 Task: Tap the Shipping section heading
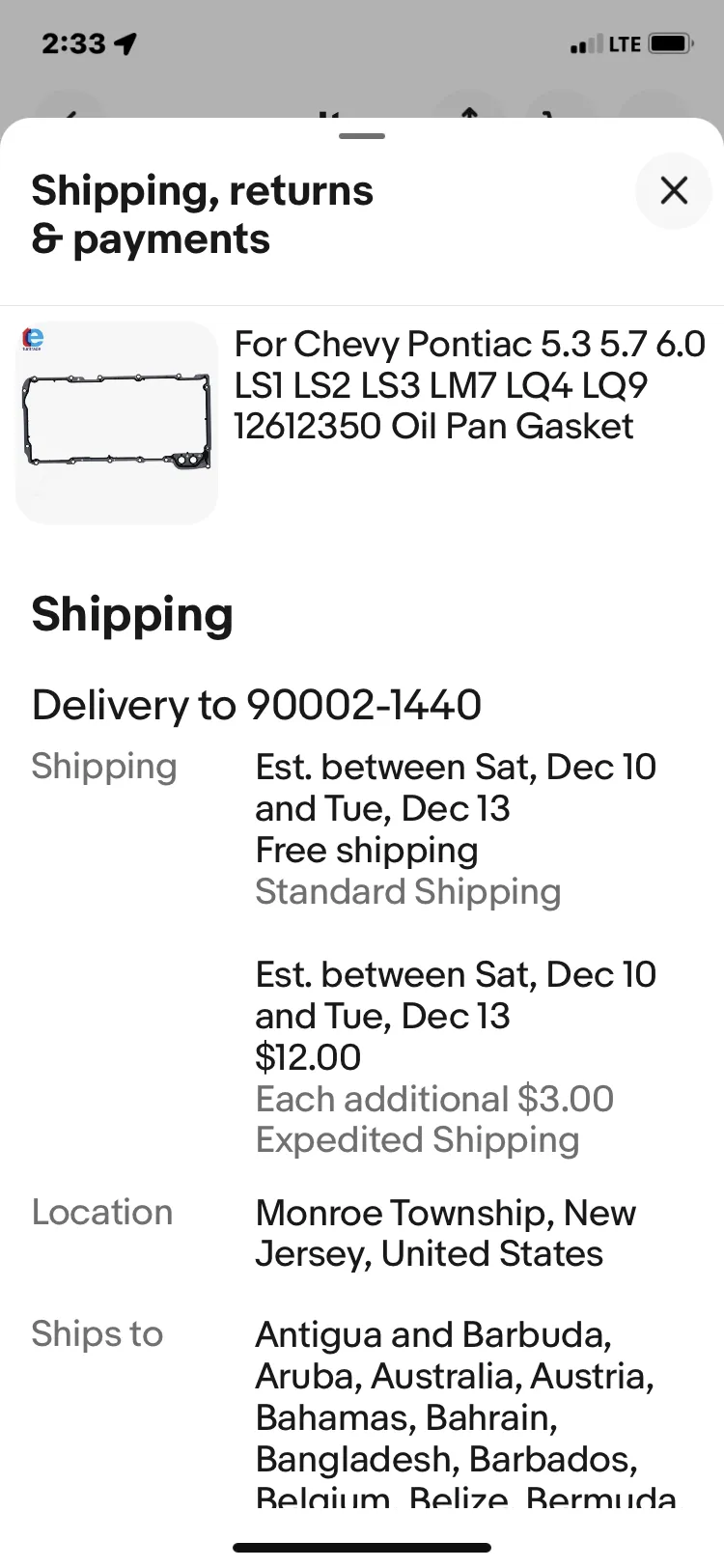pos(132,615)
